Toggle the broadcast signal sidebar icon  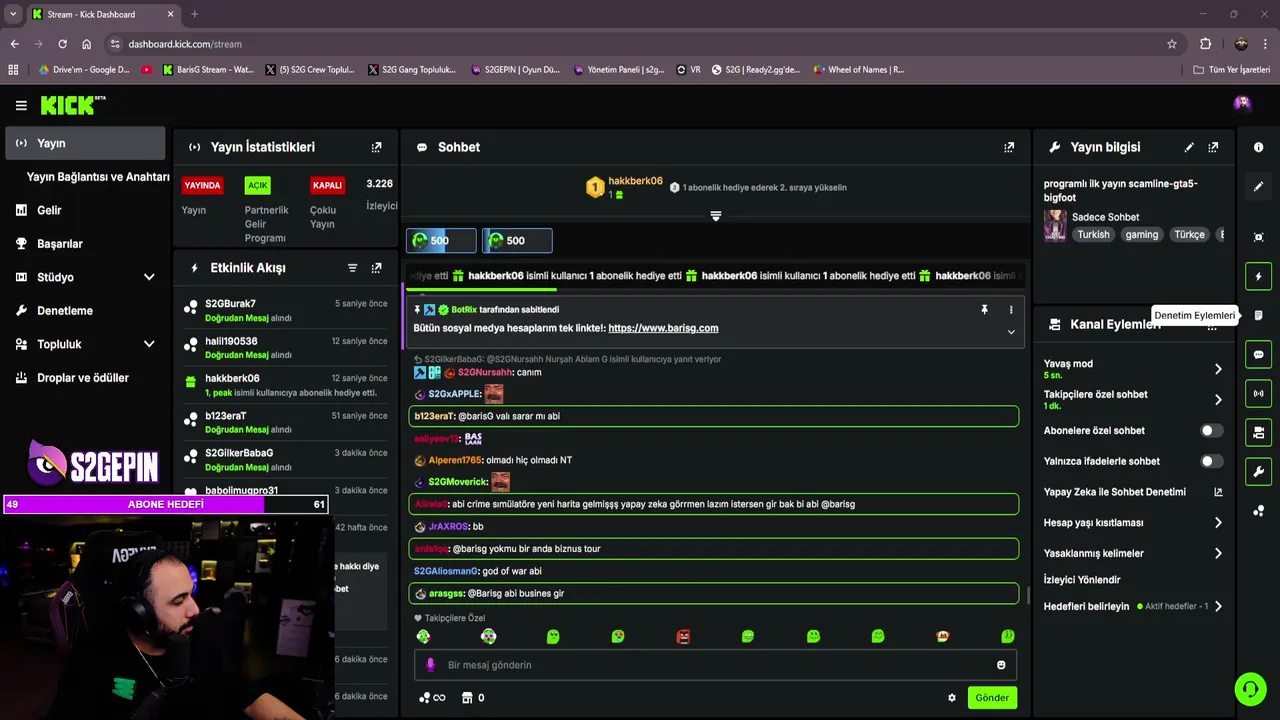[x=1258, y=393]
